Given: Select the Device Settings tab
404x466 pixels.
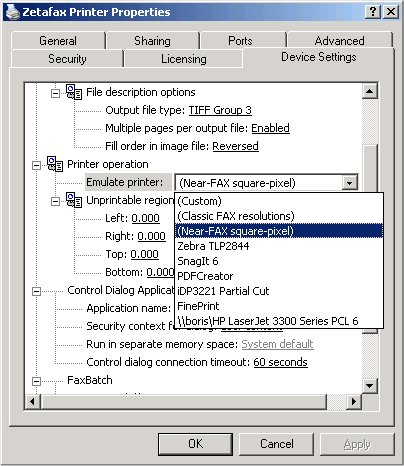Looking at the screenshot, I should click(x=319, y=57).
